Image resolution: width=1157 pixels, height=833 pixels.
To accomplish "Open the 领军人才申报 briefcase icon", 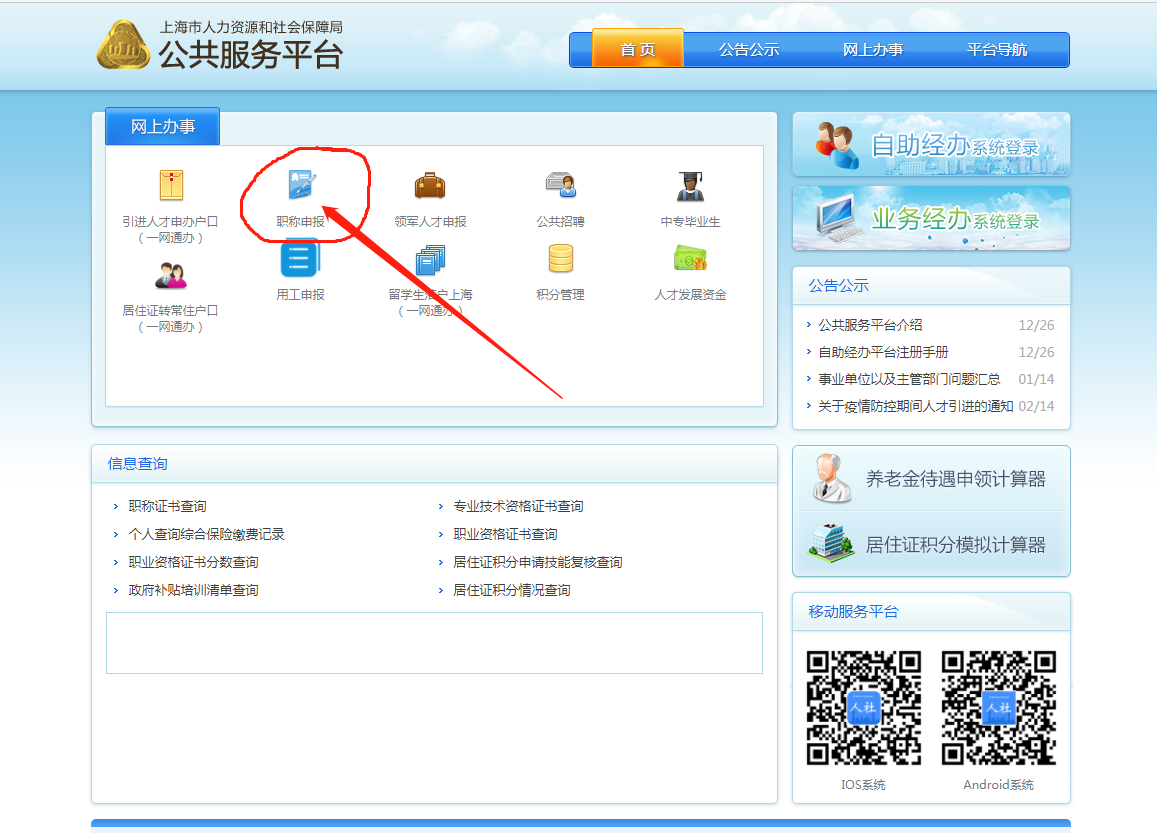I will [430, 186].
